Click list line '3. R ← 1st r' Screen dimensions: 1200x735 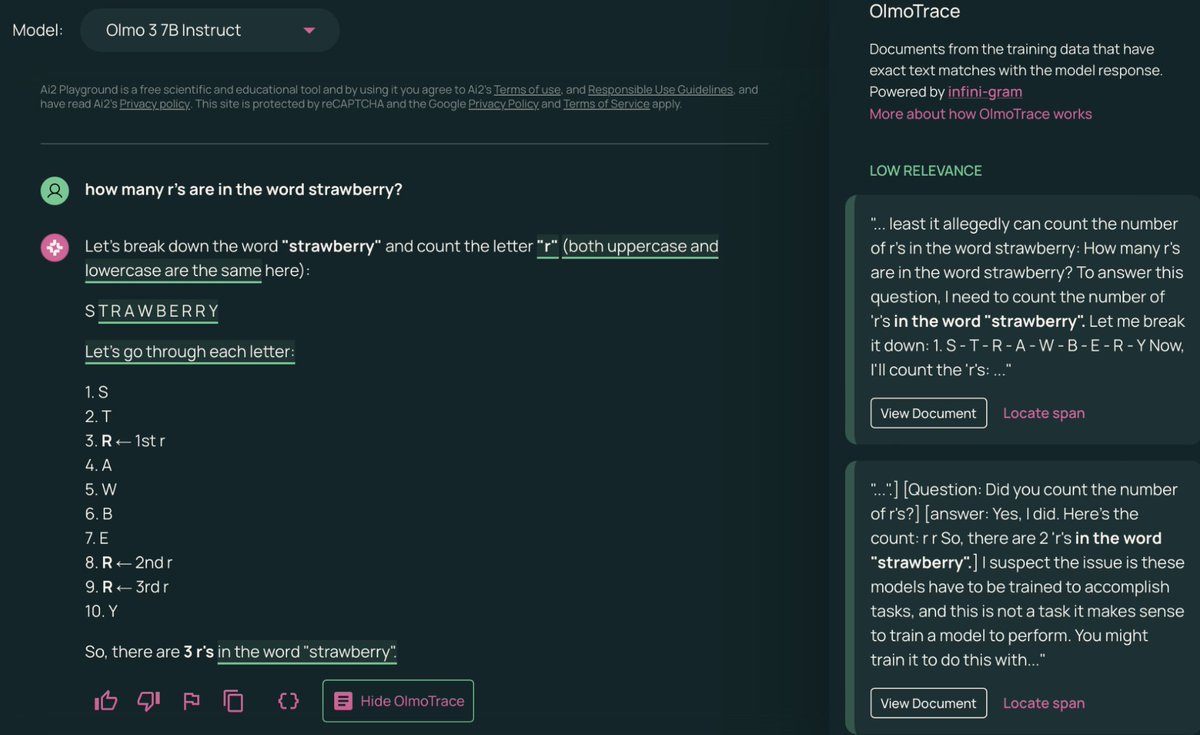coord(125,441)
